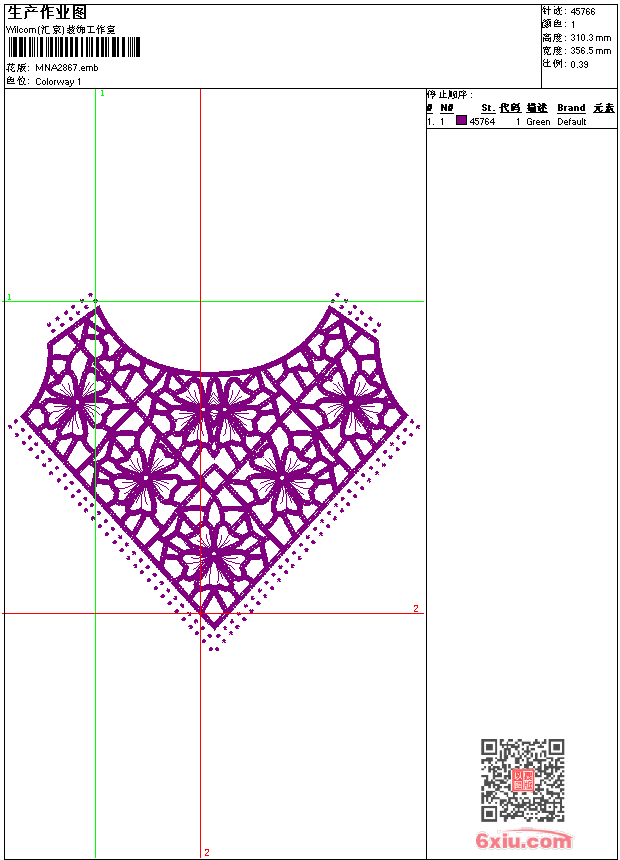Click the barcode under the Wilcom title
The height and width of the screenshot is (860, 620).
coord(74,48)
